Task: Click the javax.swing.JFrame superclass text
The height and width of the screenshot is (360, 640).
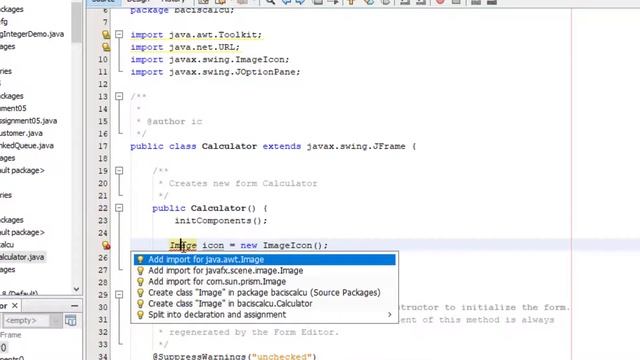Action: click(x=356, y=146)
